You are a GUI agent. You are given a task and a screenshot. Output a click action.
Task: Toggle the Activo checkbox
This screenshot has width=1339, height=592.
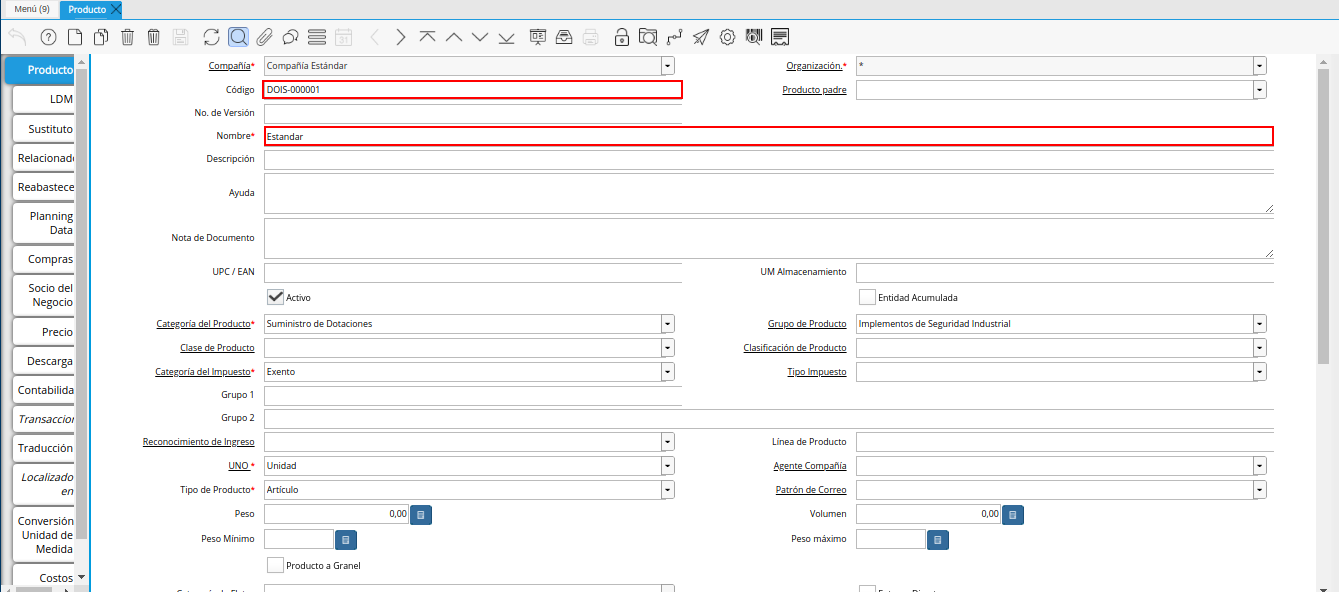pos(276,297)
